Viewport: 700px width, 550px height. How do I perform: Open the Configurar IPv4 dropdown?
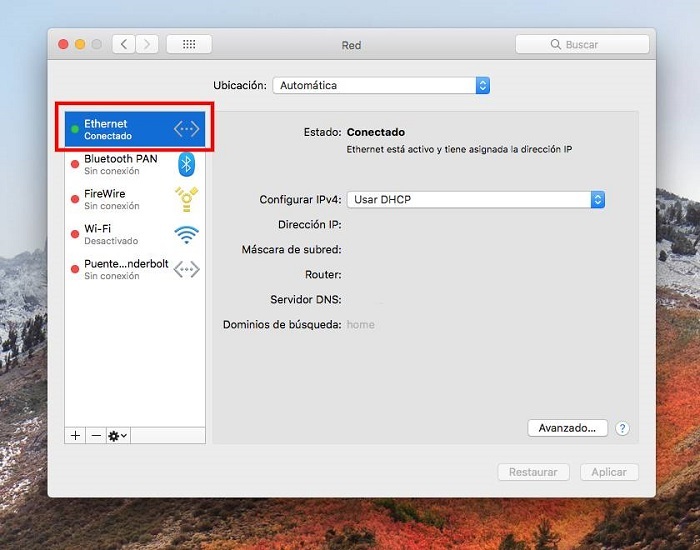(x=475, y=200)
